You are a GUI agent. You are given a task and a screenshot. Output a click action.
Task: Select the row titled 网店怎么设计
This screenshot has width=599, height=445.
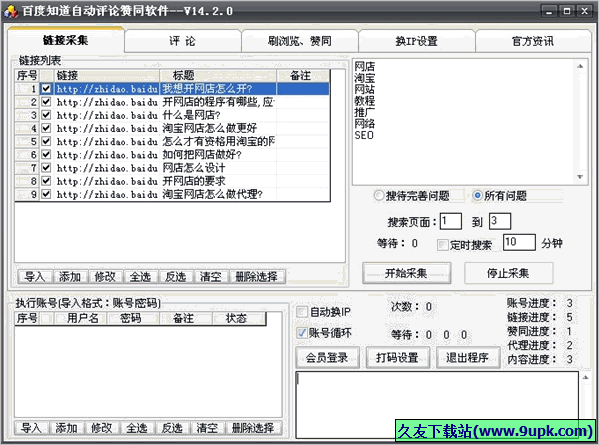172,168
